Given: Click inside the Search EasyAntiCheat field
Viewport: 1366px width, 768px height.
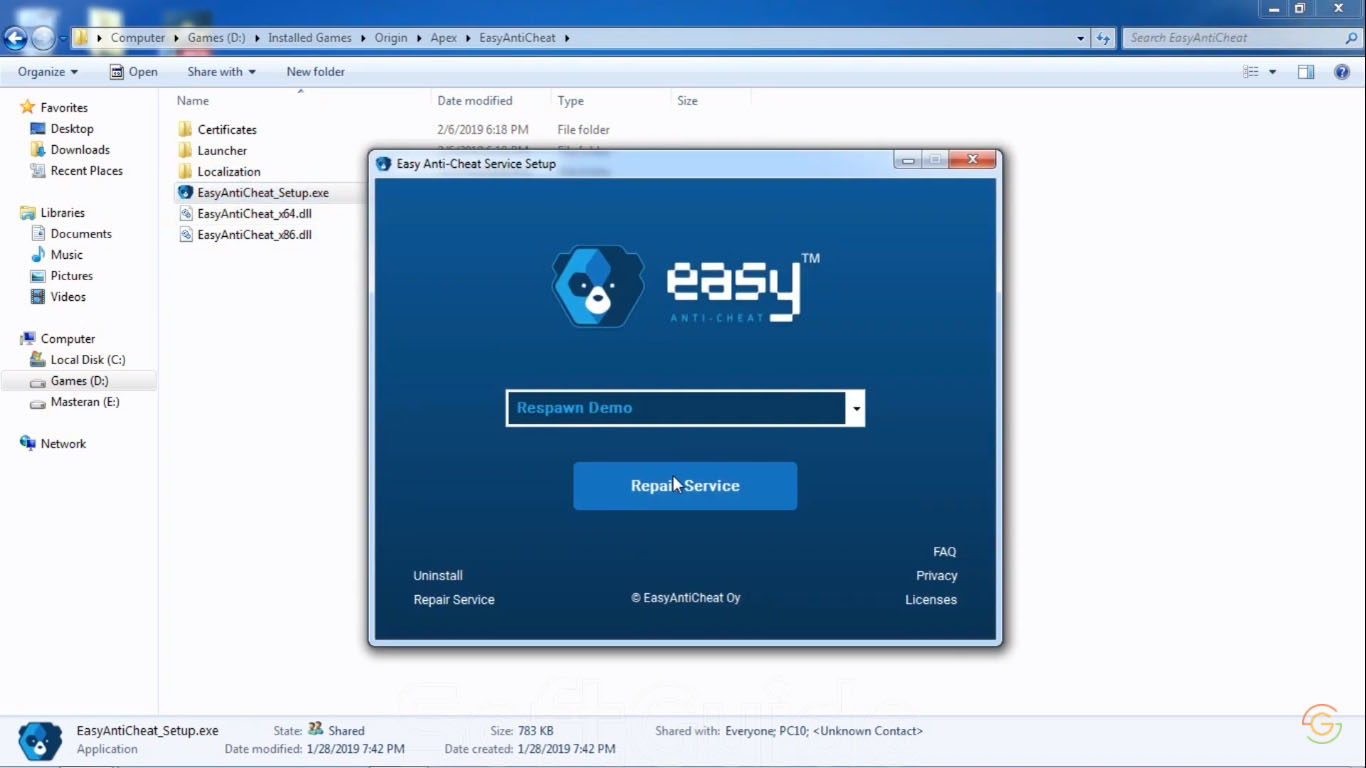Looking at the screenshot, I should pos(1235,38).
